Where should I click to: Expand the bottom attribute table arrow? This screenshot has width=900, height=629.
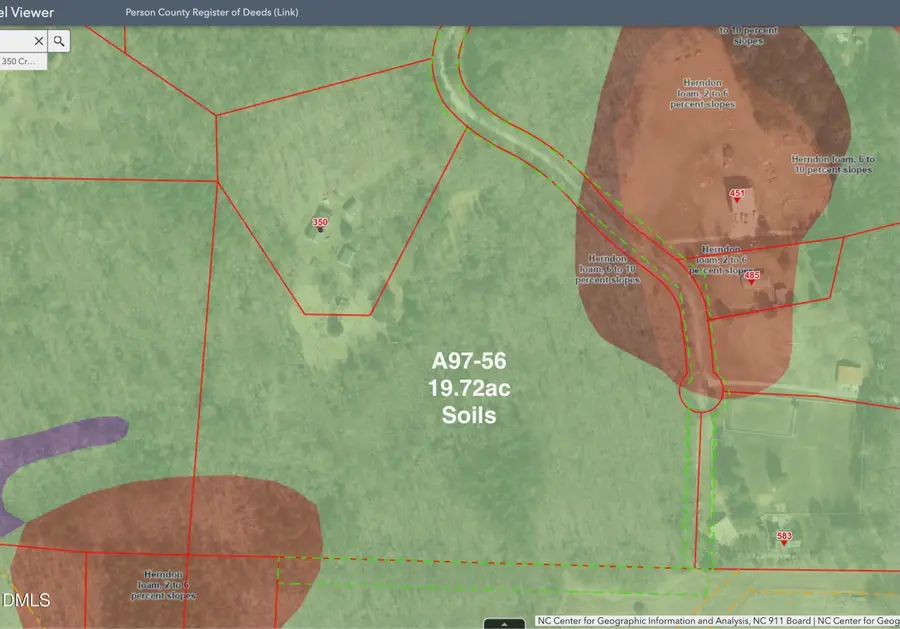click(x=504, y=624)
